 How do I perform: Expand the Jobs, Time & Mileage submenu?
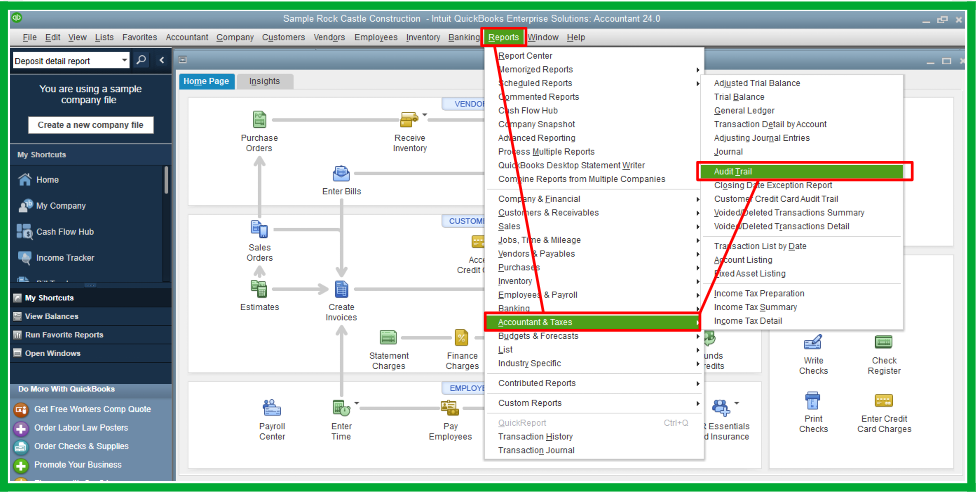pyautogui.click(x=594, y=240)
